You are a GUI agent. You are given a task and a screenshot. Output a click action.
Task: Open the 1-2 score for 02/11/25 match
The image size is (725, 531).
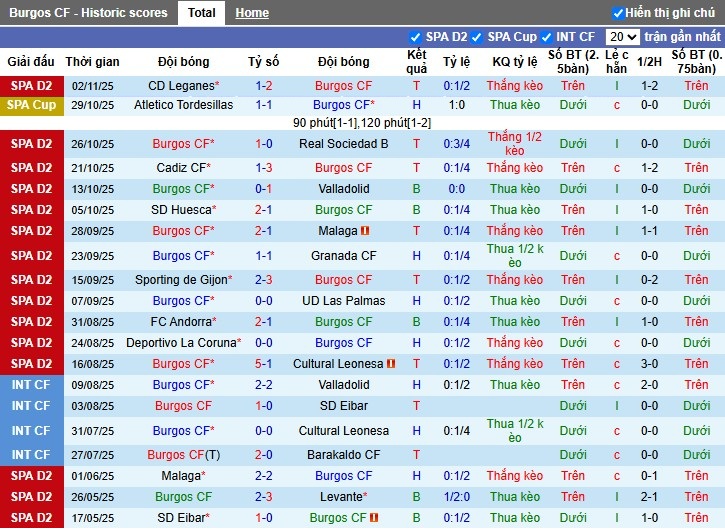pos(264,86)
